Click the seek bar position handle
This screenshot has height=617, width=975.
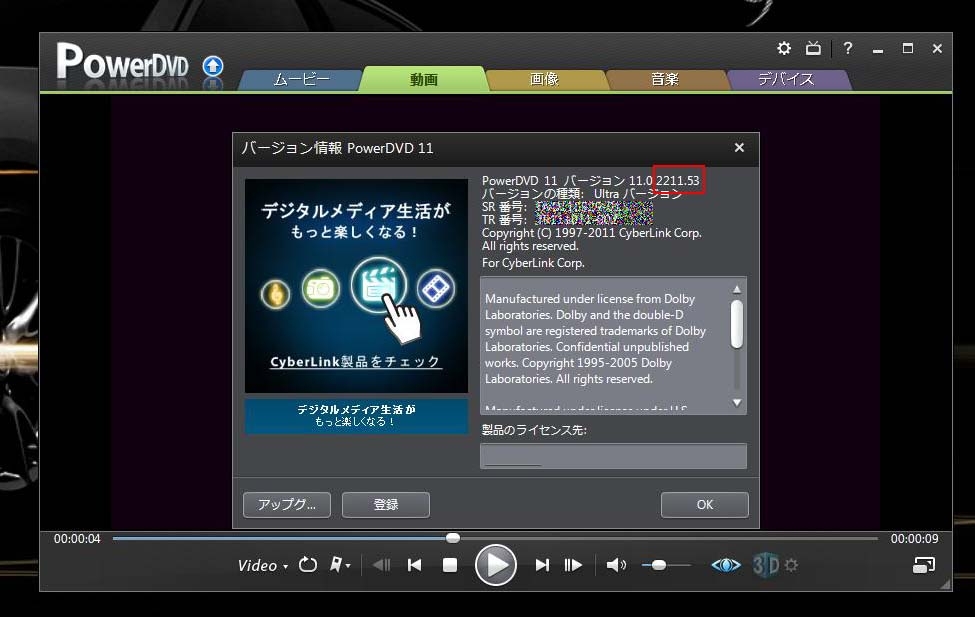tap(453, 538)
